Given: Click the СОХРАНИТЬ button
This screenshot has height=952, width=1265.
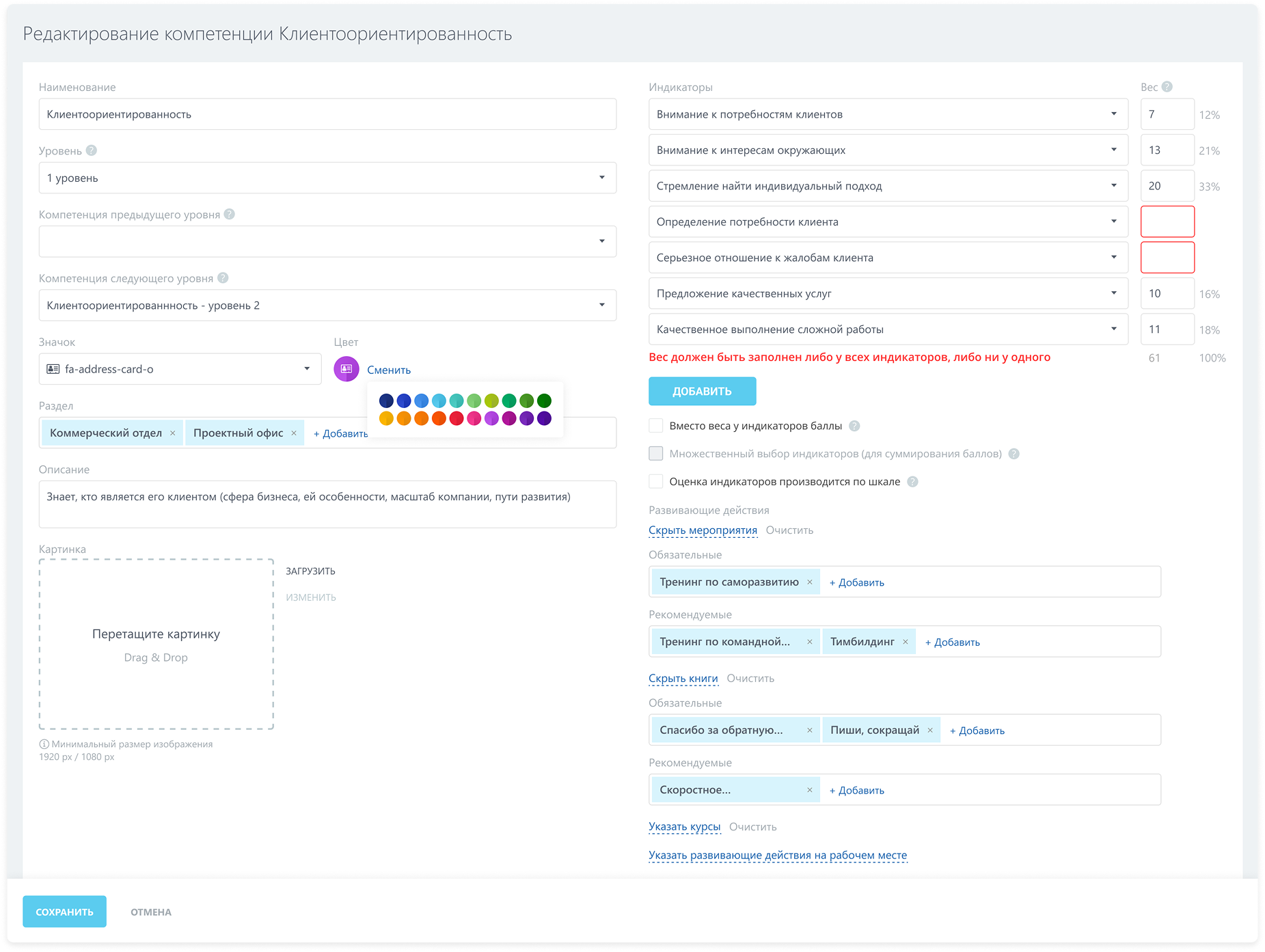Looking at the screenshot, I should tap(64, 912).
